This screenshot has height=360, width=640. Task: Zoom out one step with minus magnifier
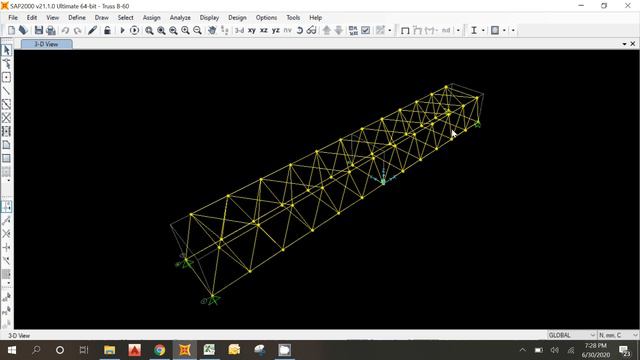click(x=197, y=30)
